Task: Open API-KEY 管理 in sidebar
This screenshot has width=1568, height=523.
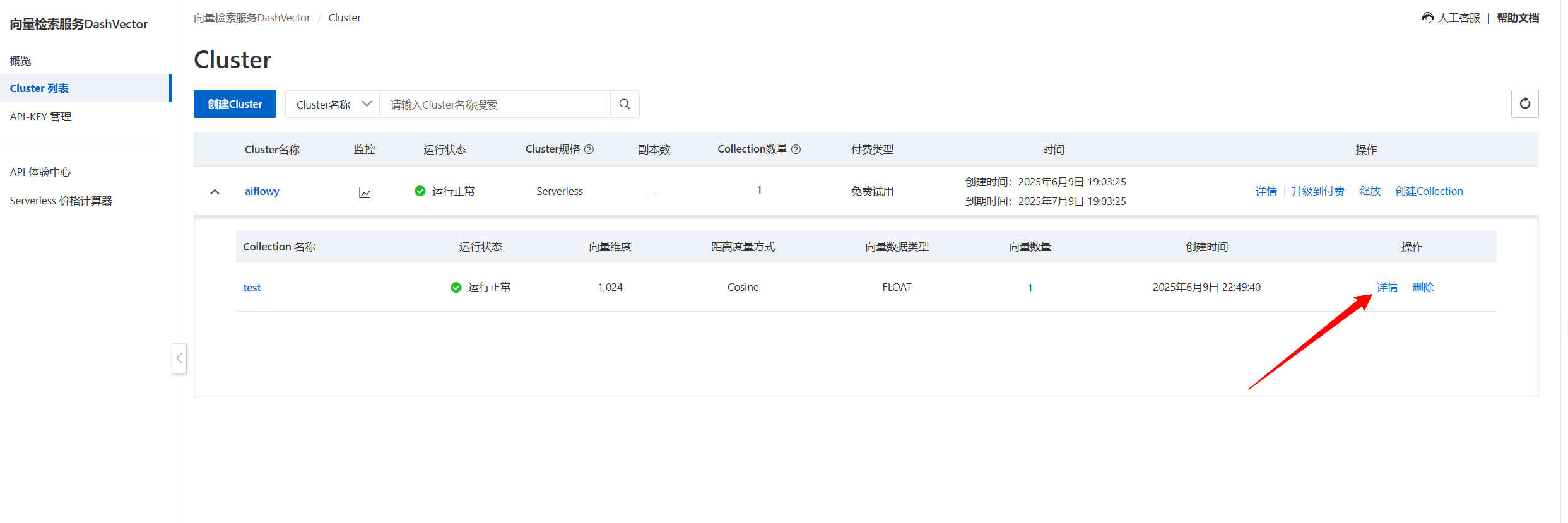Action: tap(40, 117)
